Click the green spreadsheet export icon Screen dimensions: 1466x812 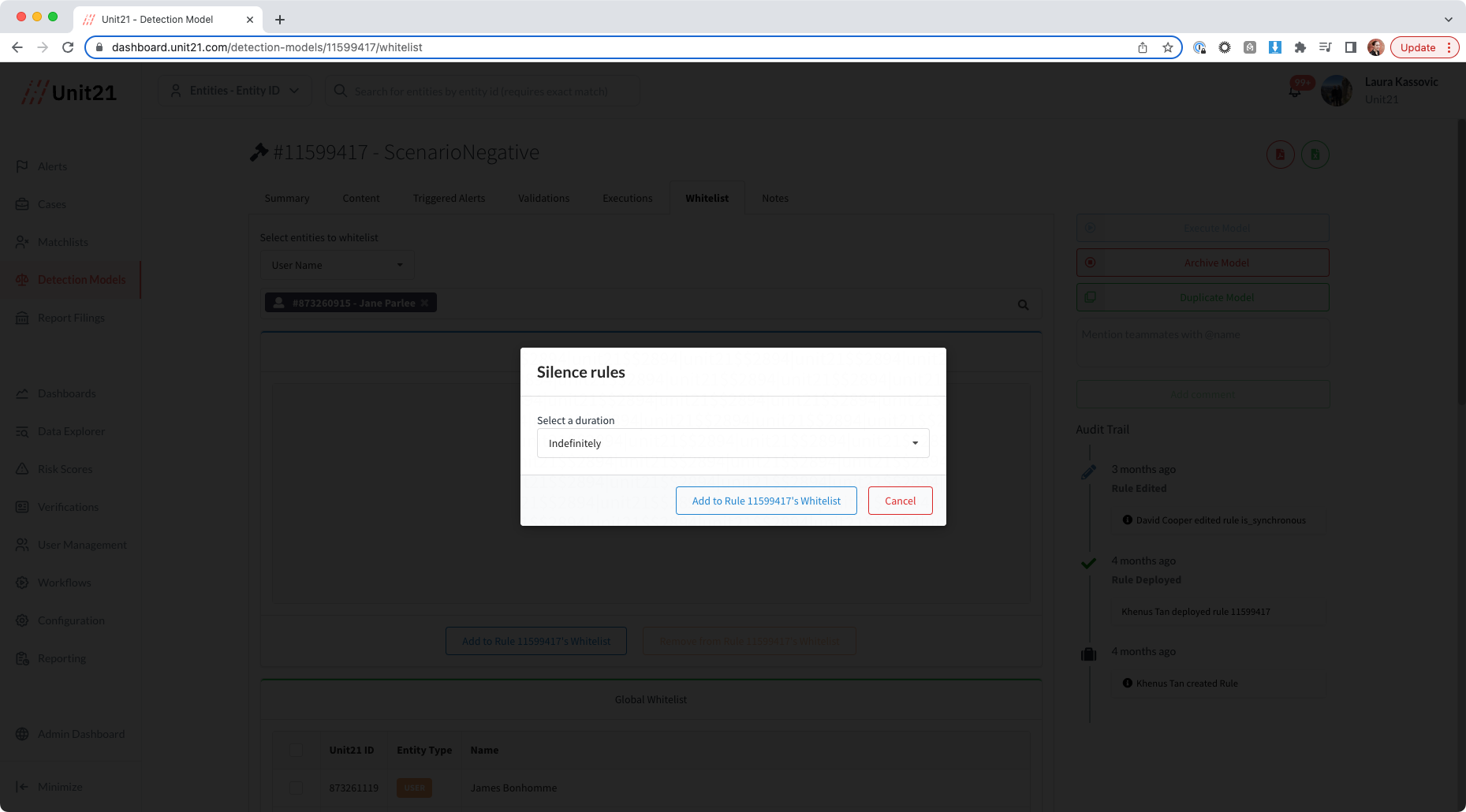(1315, 155)
